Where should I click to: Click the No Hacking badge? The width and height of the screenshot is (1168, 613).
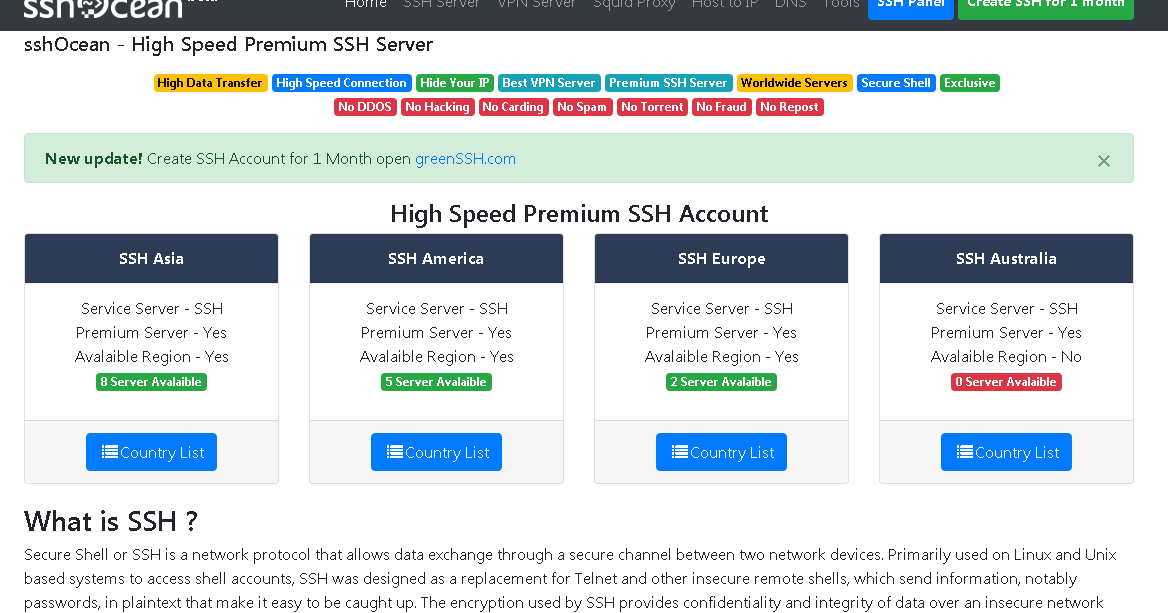[437, 107]
